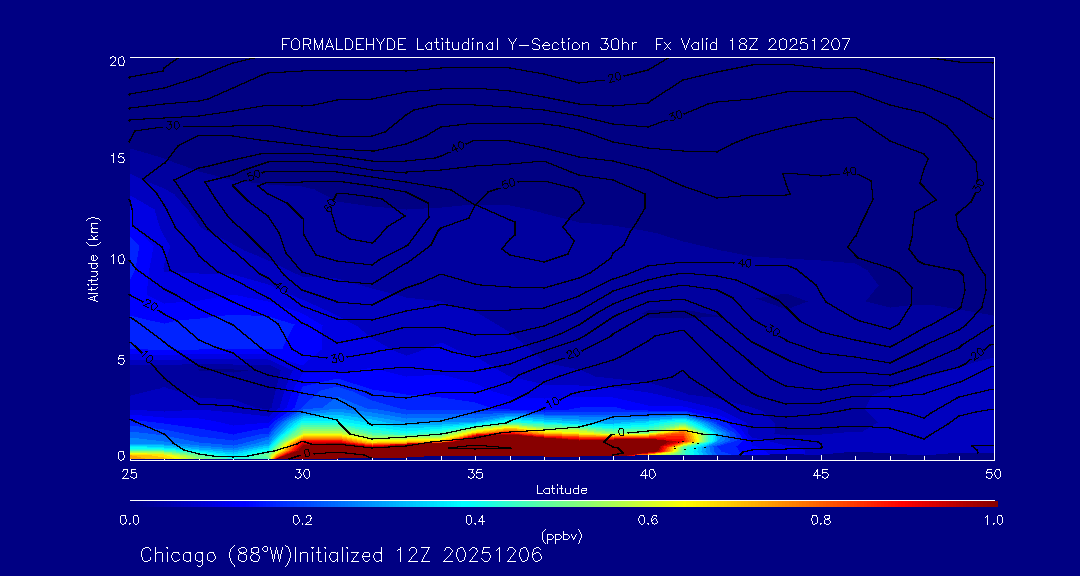Click latitude axis tick label 35
The width and height of the screenshot is (1080, 576).
[x=475, y=474]
